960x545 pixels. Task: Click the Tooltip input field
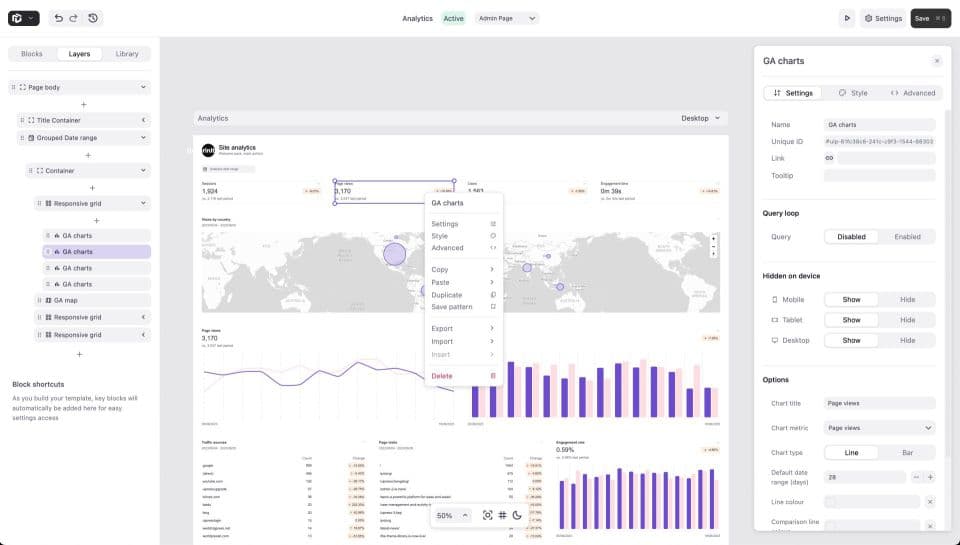point(879,176)
